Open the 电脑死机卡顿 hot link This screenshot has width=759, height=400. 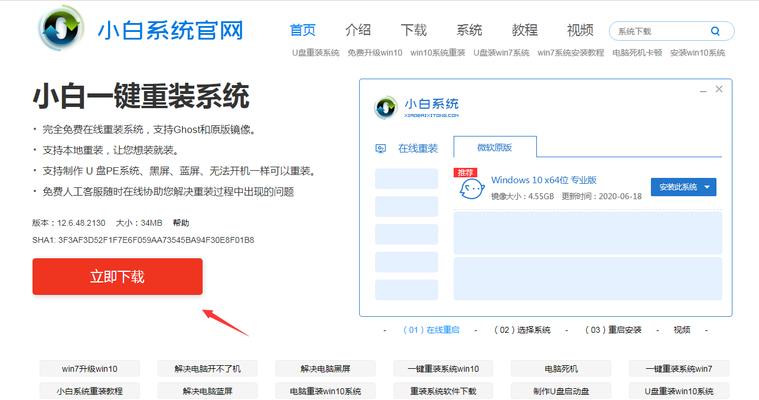tap(637, 53)
